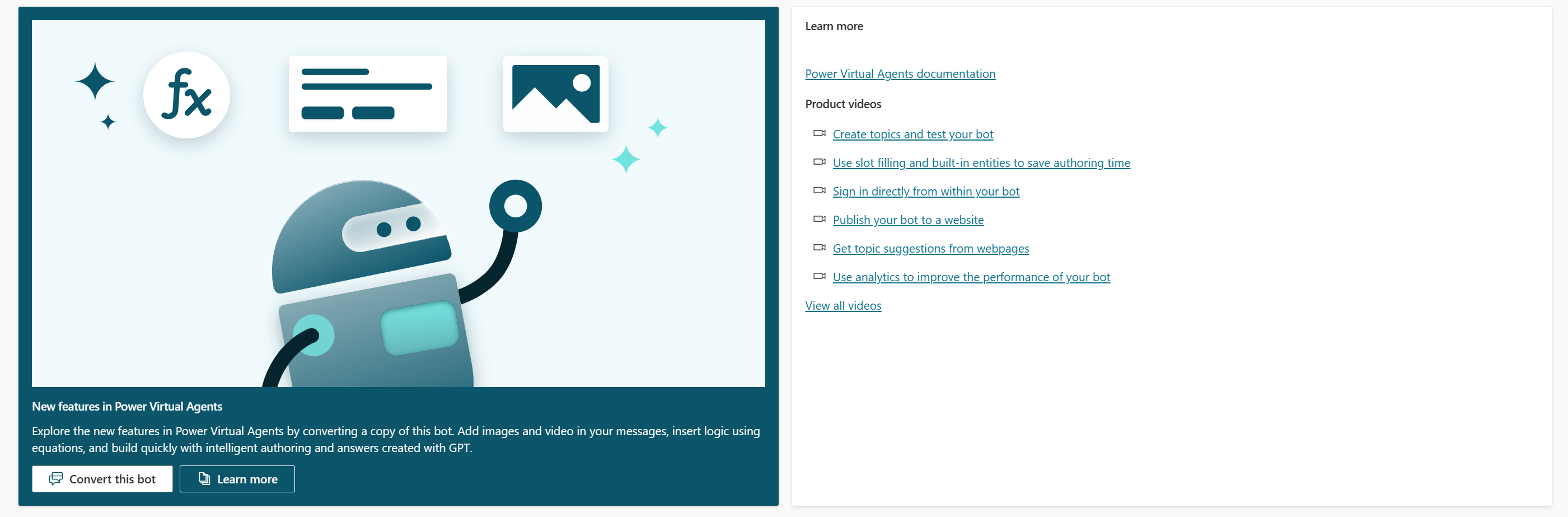Open Use analytics to improve performance video
1568x517 pixels.
coord(971,277)
